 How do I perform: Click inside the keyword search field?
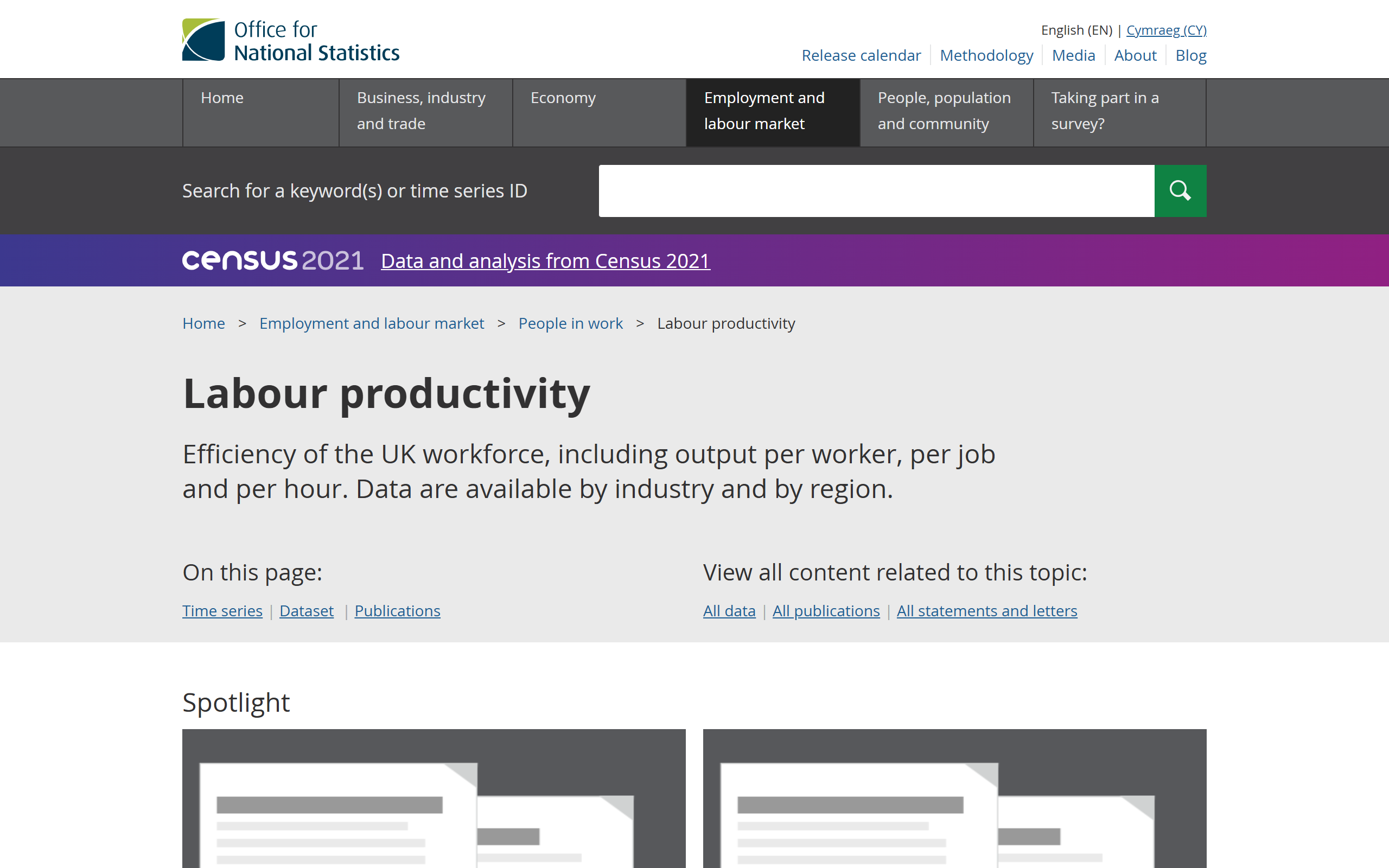point(876,190)
